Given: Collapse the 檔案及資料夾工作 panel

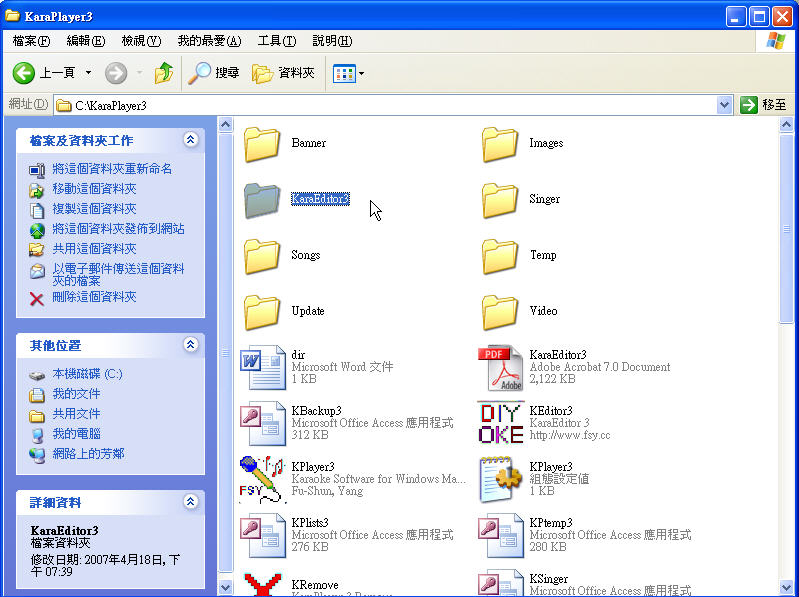Looking at the screenshot, I should tap(191, 140).
